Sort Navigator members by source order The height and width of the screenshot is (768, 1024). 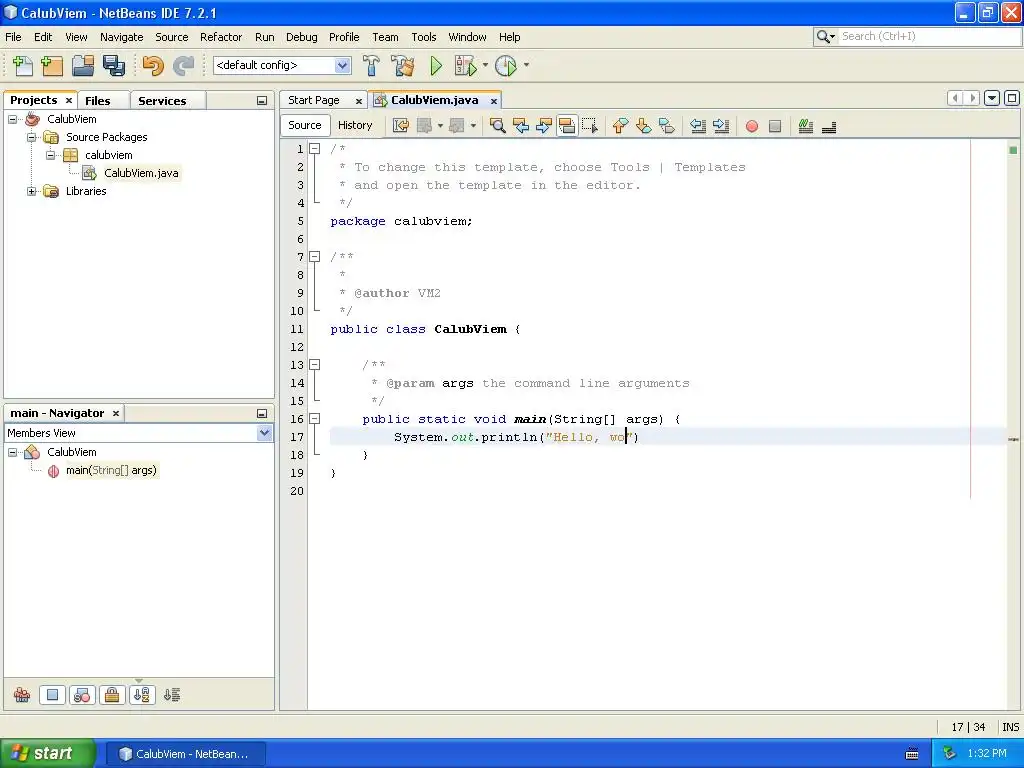172,695
